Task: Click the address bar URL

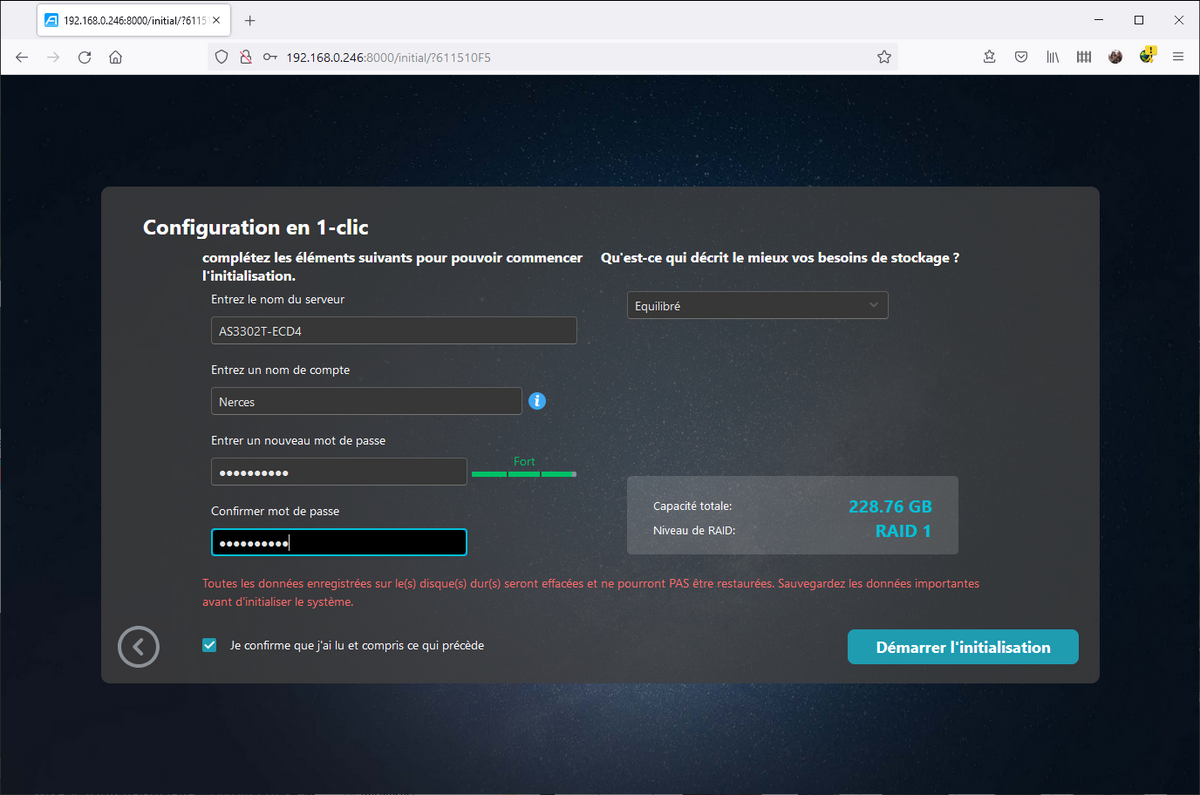Action: coord(388,57)
